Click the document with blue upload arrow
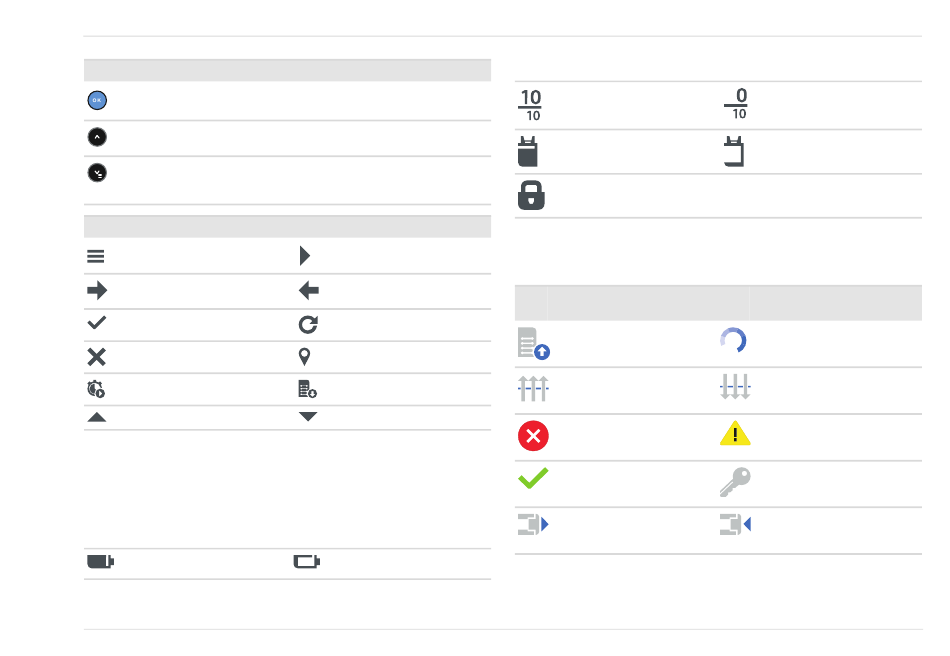 tap(534, 343)
